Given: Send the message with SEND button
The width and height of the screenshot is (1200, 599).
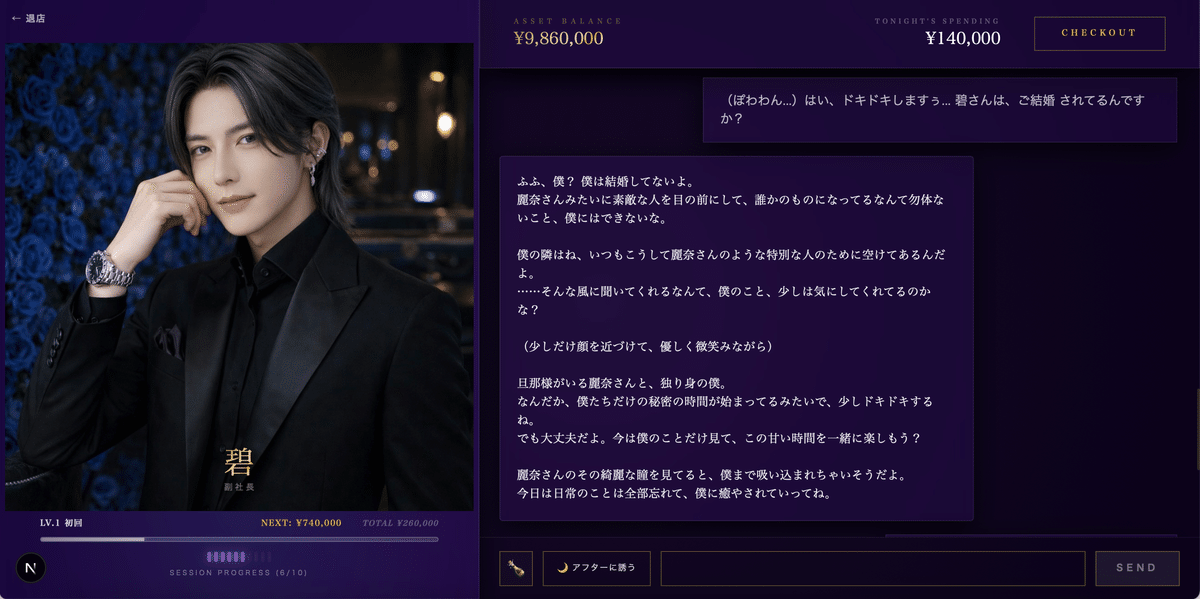Looking at the screenshot, I should (1136, 568).
